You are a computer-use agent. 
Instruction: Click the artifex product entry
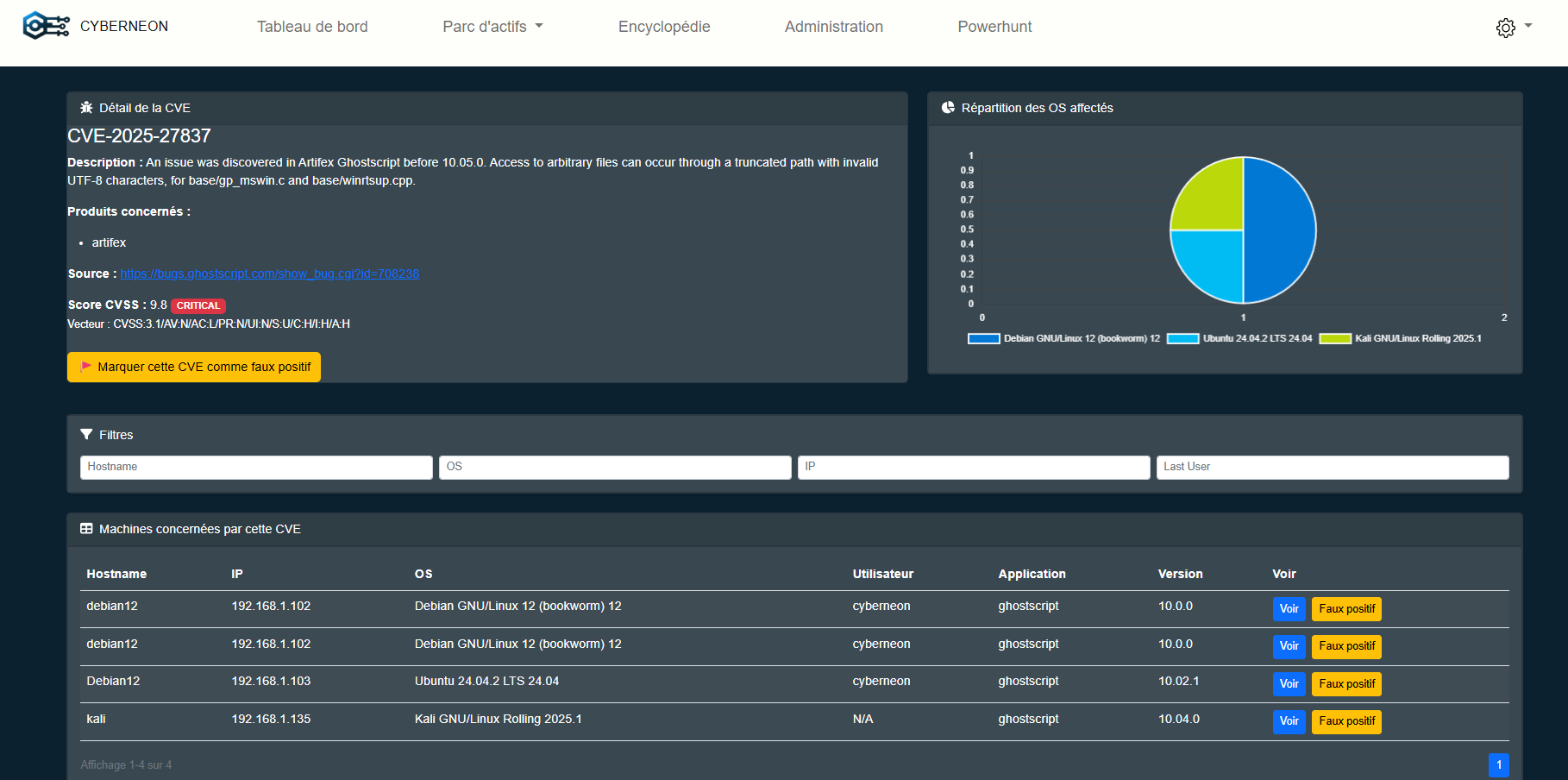109,242
